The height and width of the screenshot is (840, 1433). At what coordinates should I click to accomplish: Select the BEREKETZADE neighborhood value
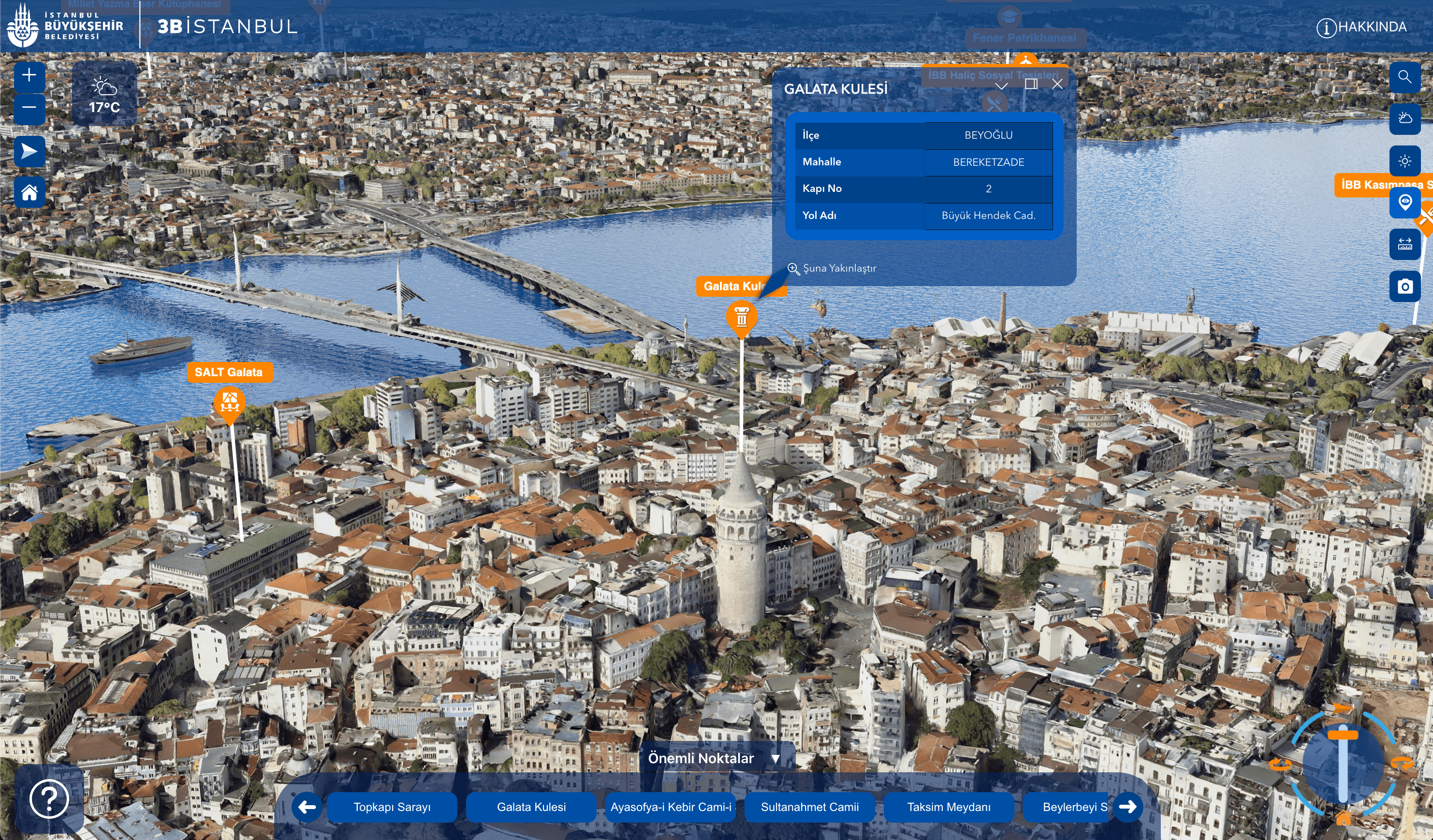(988, 162)
